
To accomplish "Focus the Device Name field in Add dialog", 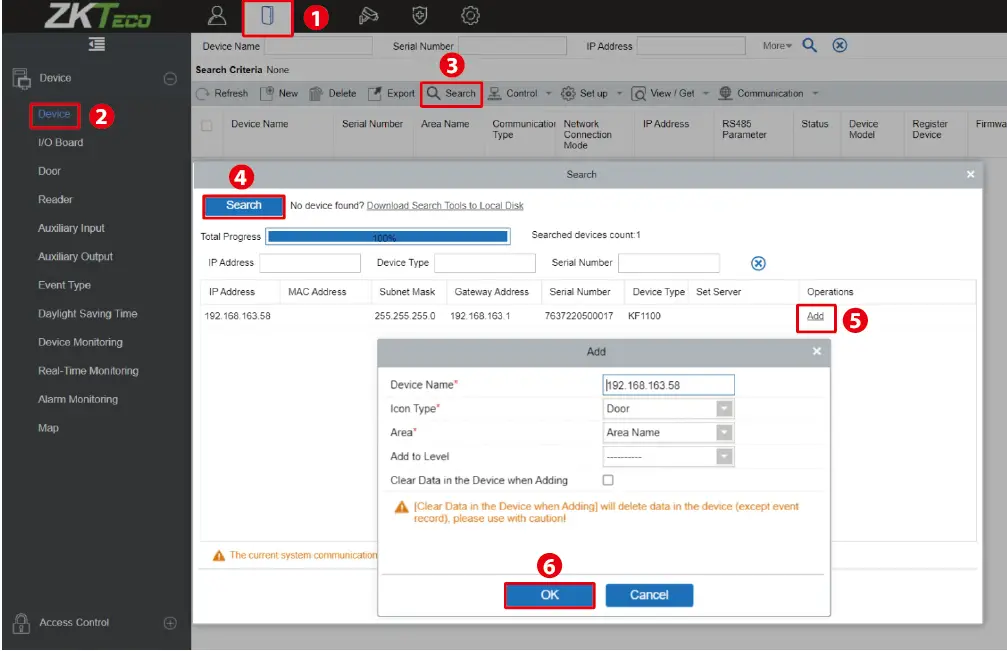I will pos(669,385).
